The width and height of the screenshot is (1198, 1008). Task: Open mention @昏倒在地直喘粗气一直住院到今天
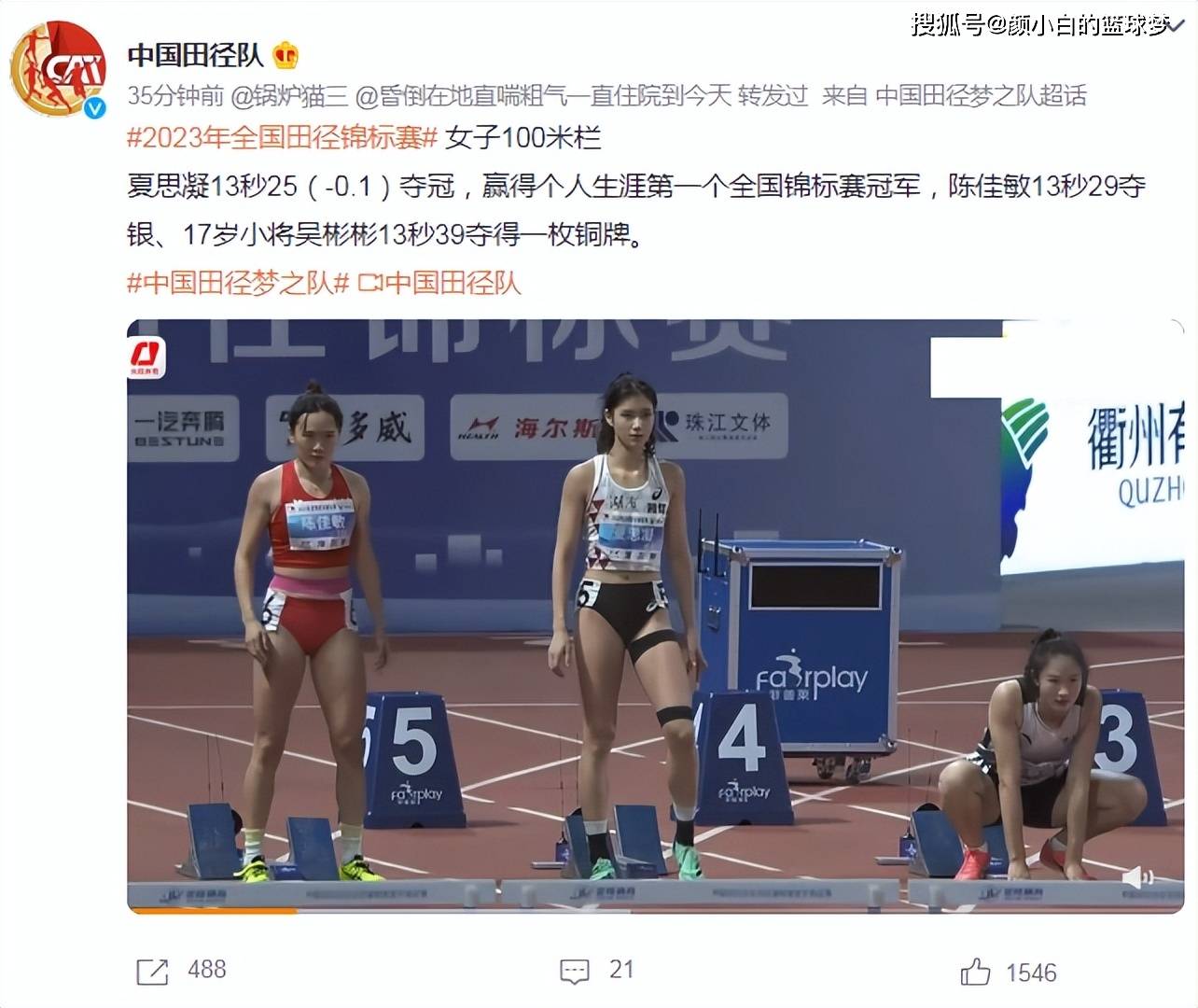543,95
